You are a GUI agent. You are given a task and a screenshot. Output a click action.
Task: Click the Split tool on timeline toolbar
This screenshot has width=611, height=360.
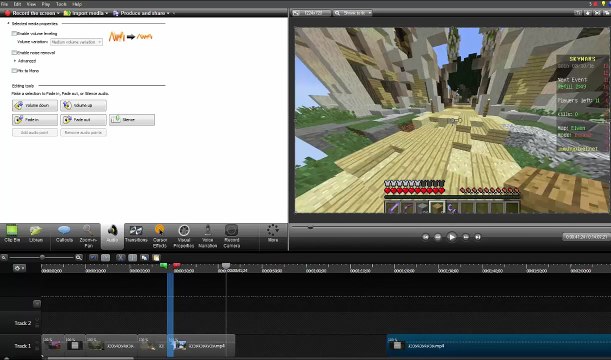pyautogui.click(x=132, y=258)
